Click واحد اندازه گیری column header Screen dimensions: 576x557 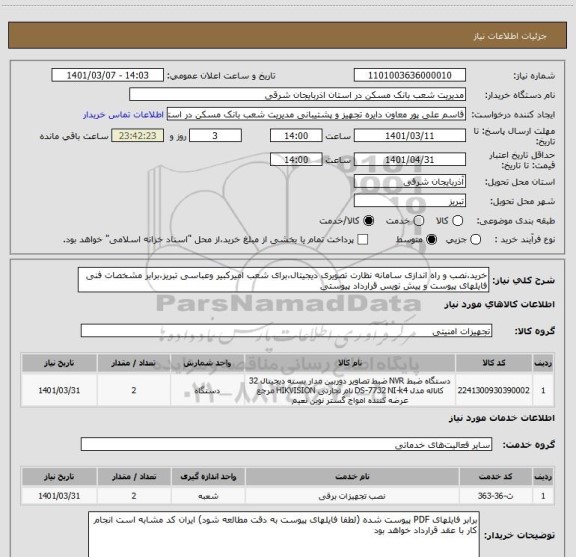click(208, 477)
